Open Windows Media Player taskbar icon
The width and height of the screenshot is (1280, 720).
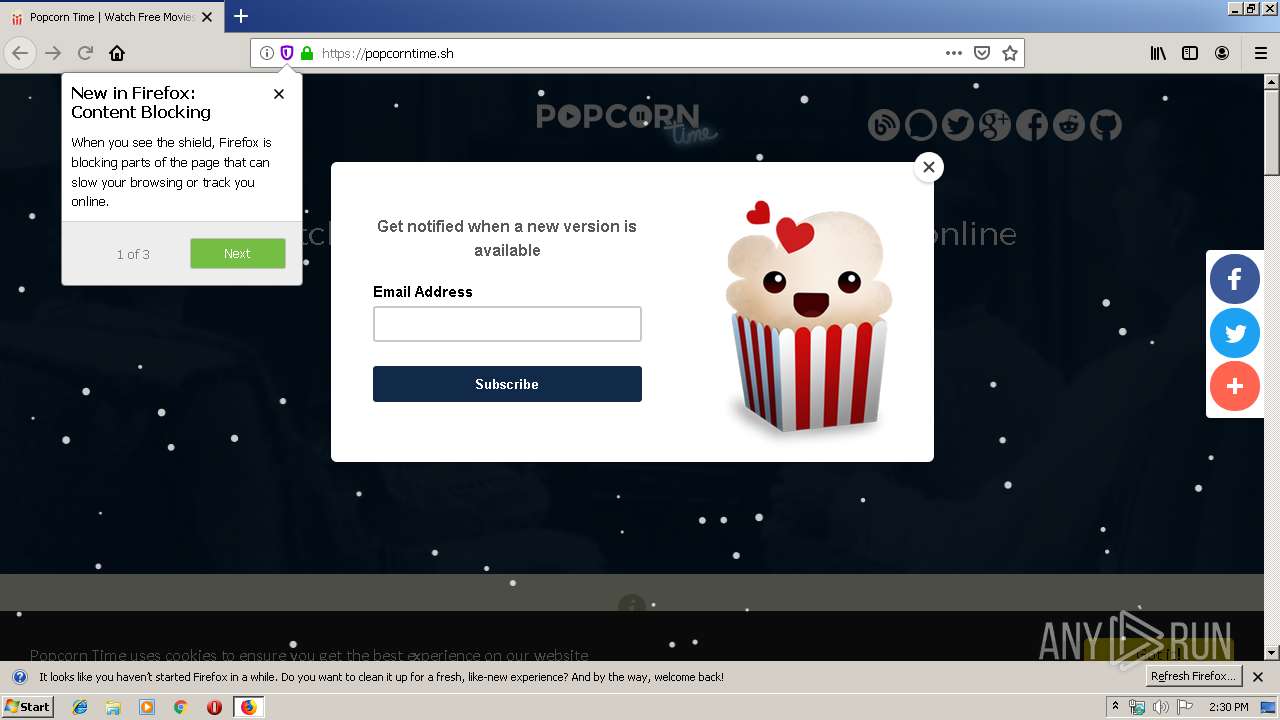[147, 707]
